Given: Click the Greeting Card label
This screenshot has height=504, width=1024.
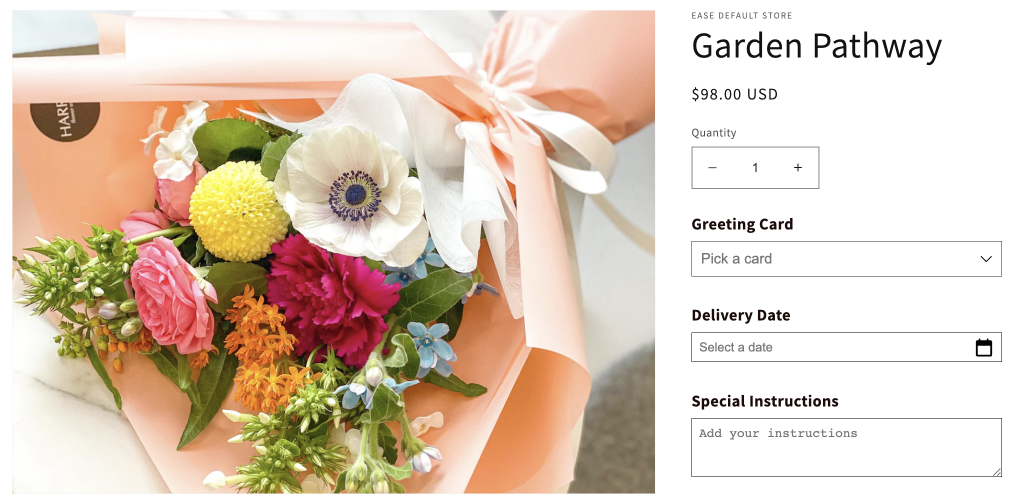Looking at the screenshot, I should 742,224.
